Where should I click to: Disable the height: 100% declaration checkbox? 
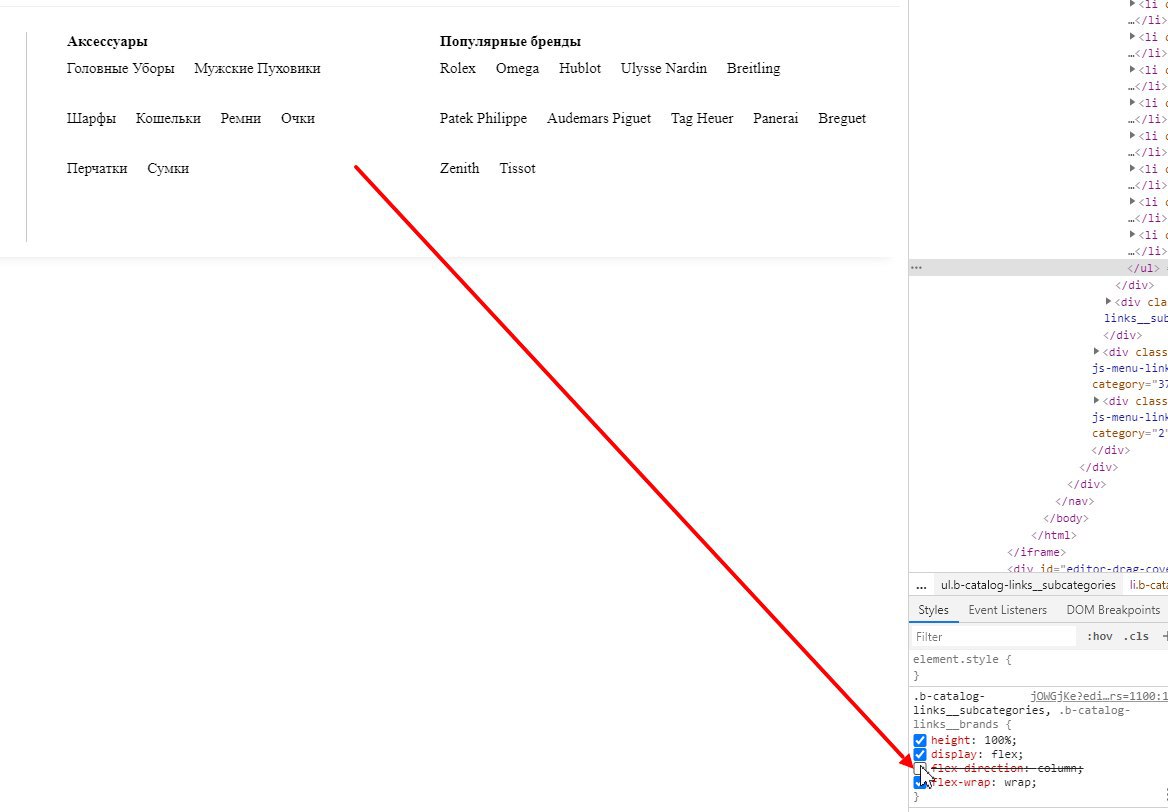point(919,740)
